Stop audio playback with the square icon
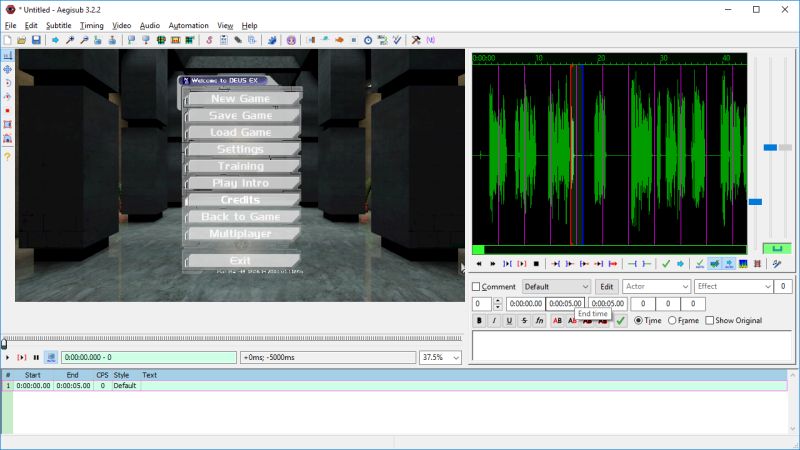This screenshot has width=800, height=450. click(536, 264)
